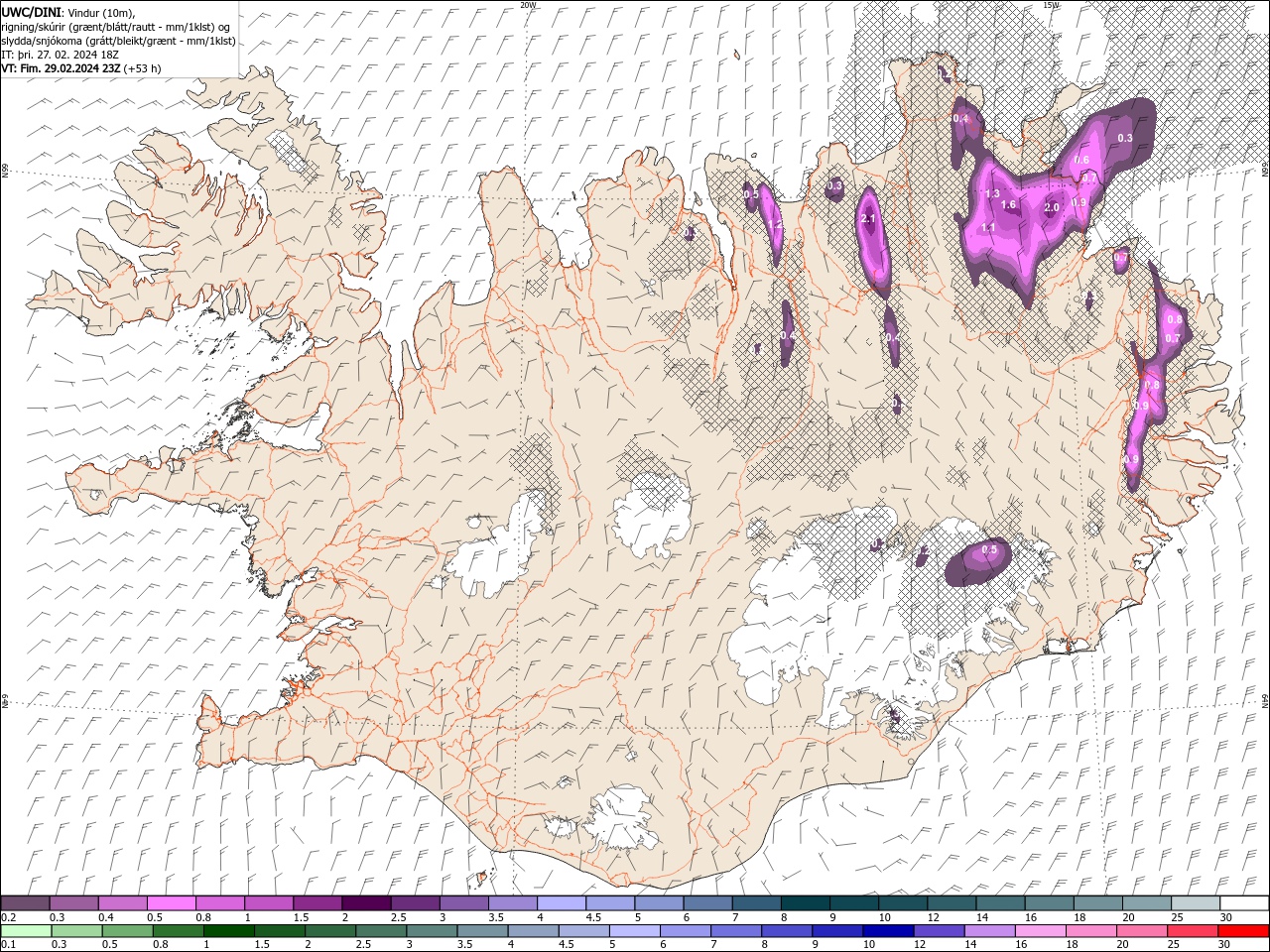Click the '2.0' snowfall value on the map
Viewport: 1270px width, 952px height.
[1053, 206]
